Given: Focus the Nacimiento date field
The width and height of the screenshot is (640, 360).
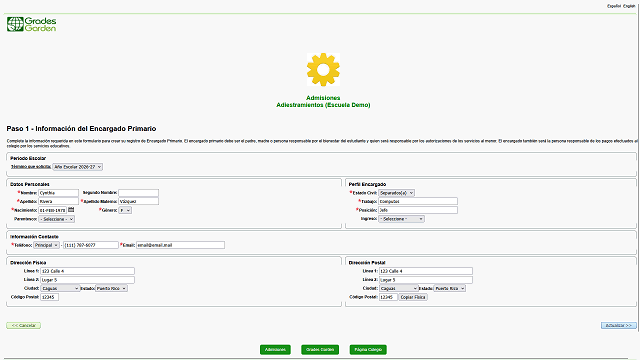Looking at the screenshot, I should 53,210.
